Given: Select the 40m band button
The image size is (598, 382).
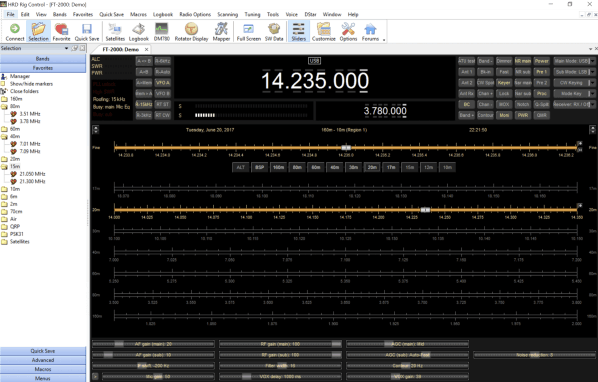Looking at the screenshot, I should coord(334,167).
